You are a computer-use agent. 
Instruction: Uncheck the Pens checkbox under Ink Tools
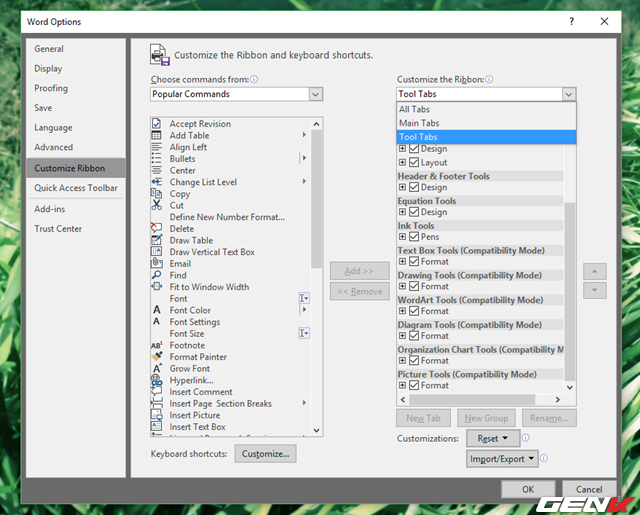tap(414, 237)
